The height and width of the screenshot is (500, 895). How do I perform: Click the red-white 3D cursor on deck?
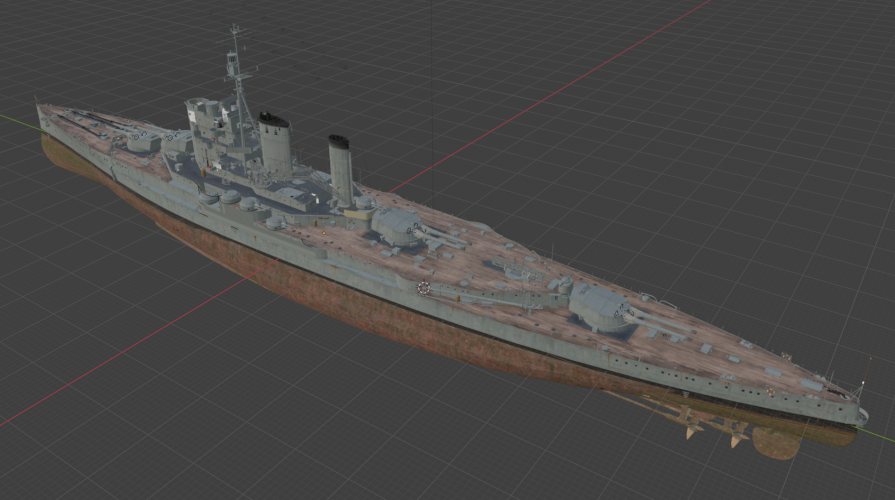(x=424, y=288)
